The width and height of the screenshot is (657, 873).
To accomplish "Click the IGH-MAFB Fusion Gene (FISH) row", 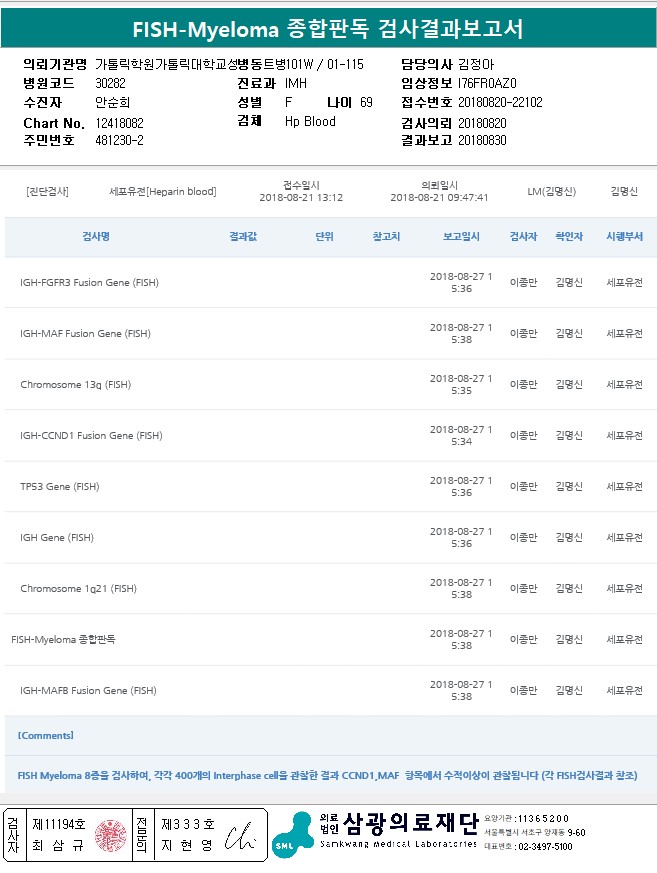I will click(88, 691).
